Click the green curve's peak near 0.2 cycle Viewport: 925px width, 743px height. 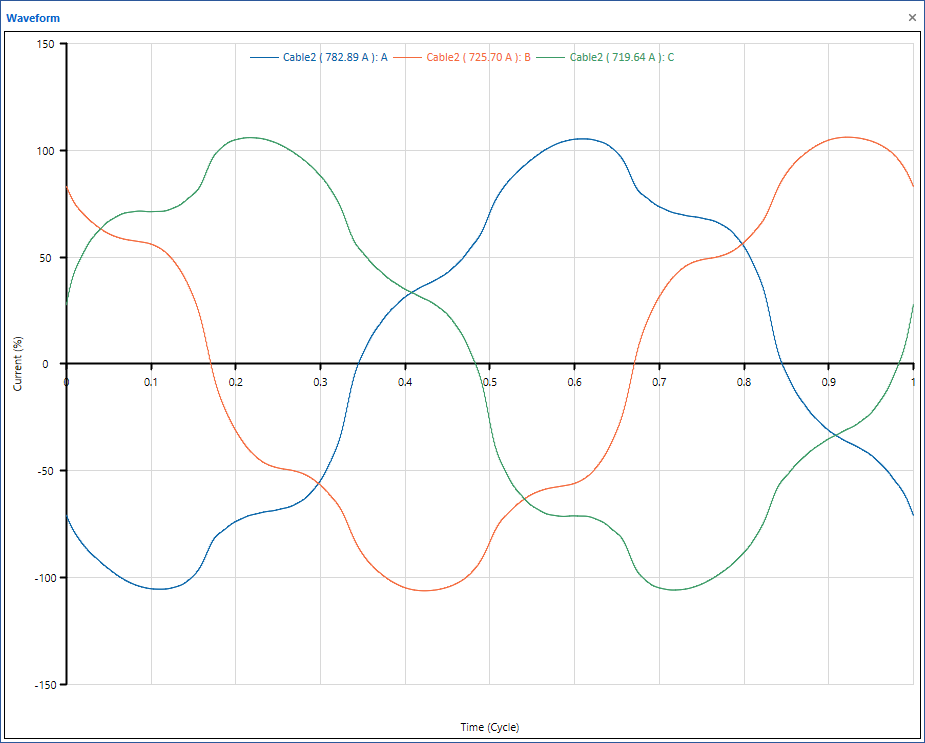248,137
